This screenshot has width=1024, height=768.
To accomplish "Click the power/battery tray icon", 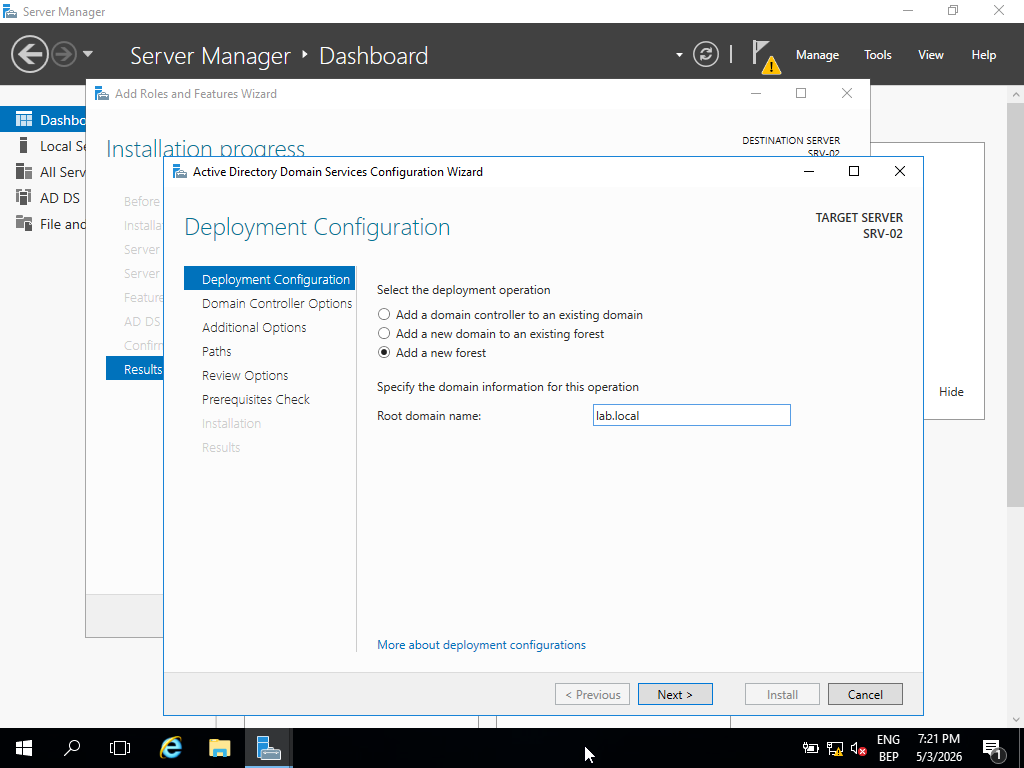I will [811, 748].
